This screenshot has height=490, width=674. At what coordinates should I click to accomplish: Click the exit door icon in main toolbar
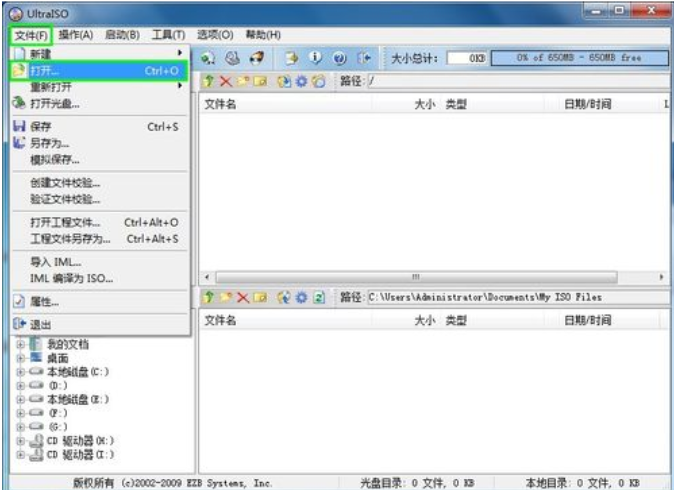click(364, 58)
